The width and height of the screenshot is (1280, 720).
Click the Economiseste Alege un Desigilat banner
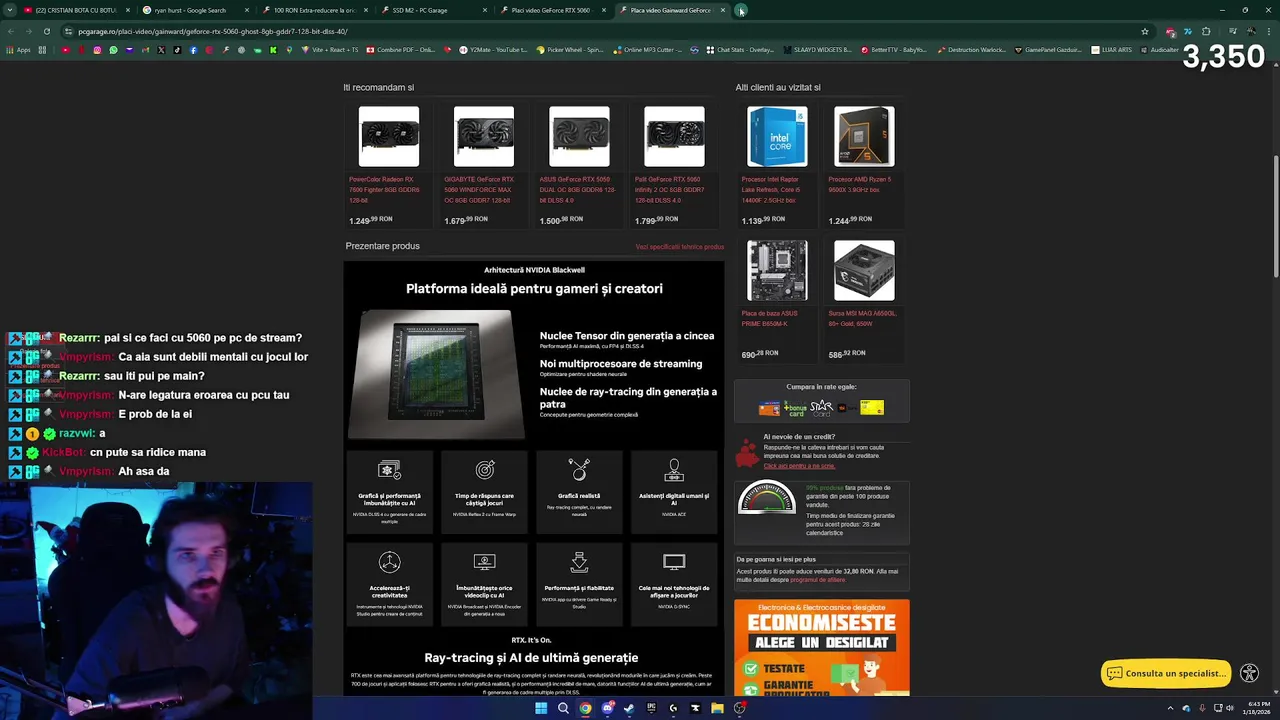[822, 648]
